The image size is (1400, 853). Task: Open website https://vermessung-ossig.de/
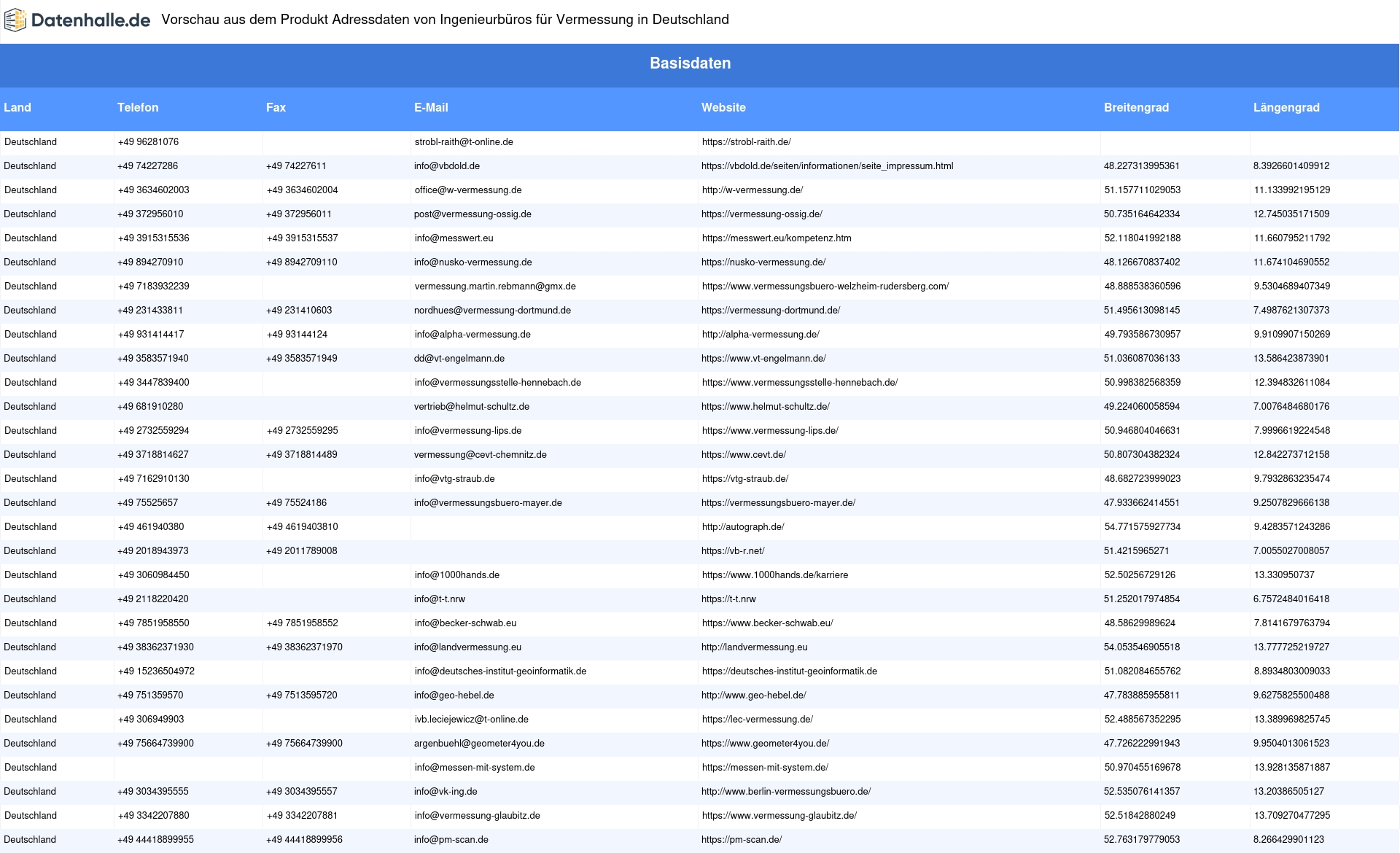pos(762,214)
